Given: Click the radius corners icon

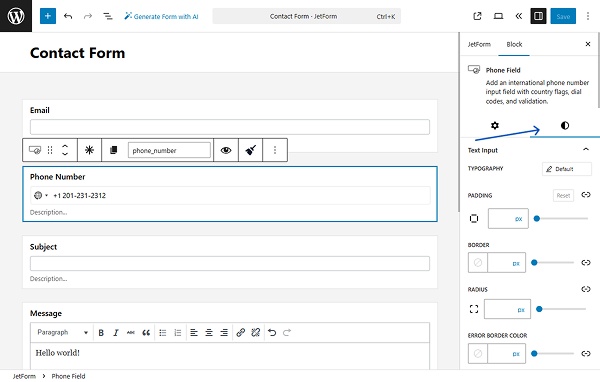Looking at the screenshot, I should pos(474,309).
